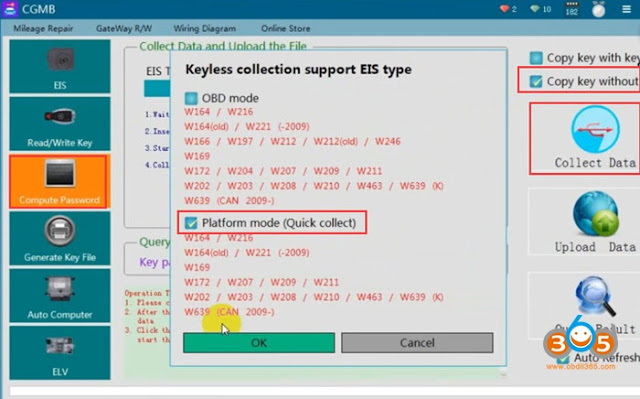Click the Collect Data and Upload the File heading

(223, 46)
